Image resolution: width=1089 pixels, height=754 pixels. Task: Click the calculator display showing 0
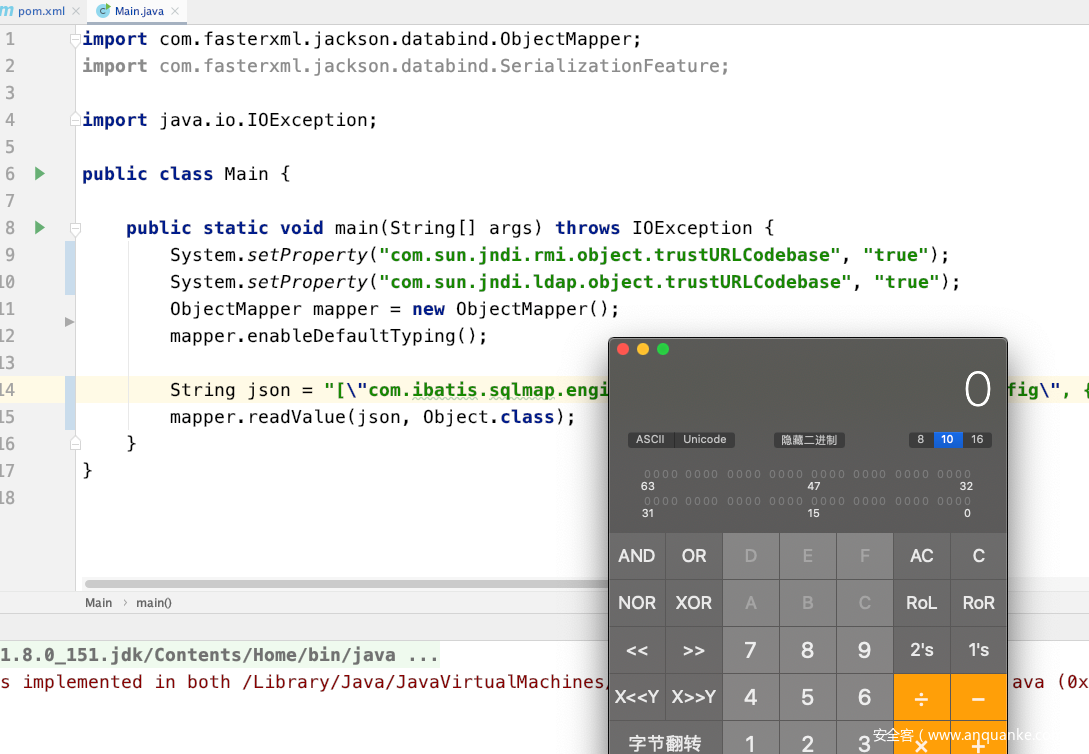pyautogui.click(x=977, y=389)
